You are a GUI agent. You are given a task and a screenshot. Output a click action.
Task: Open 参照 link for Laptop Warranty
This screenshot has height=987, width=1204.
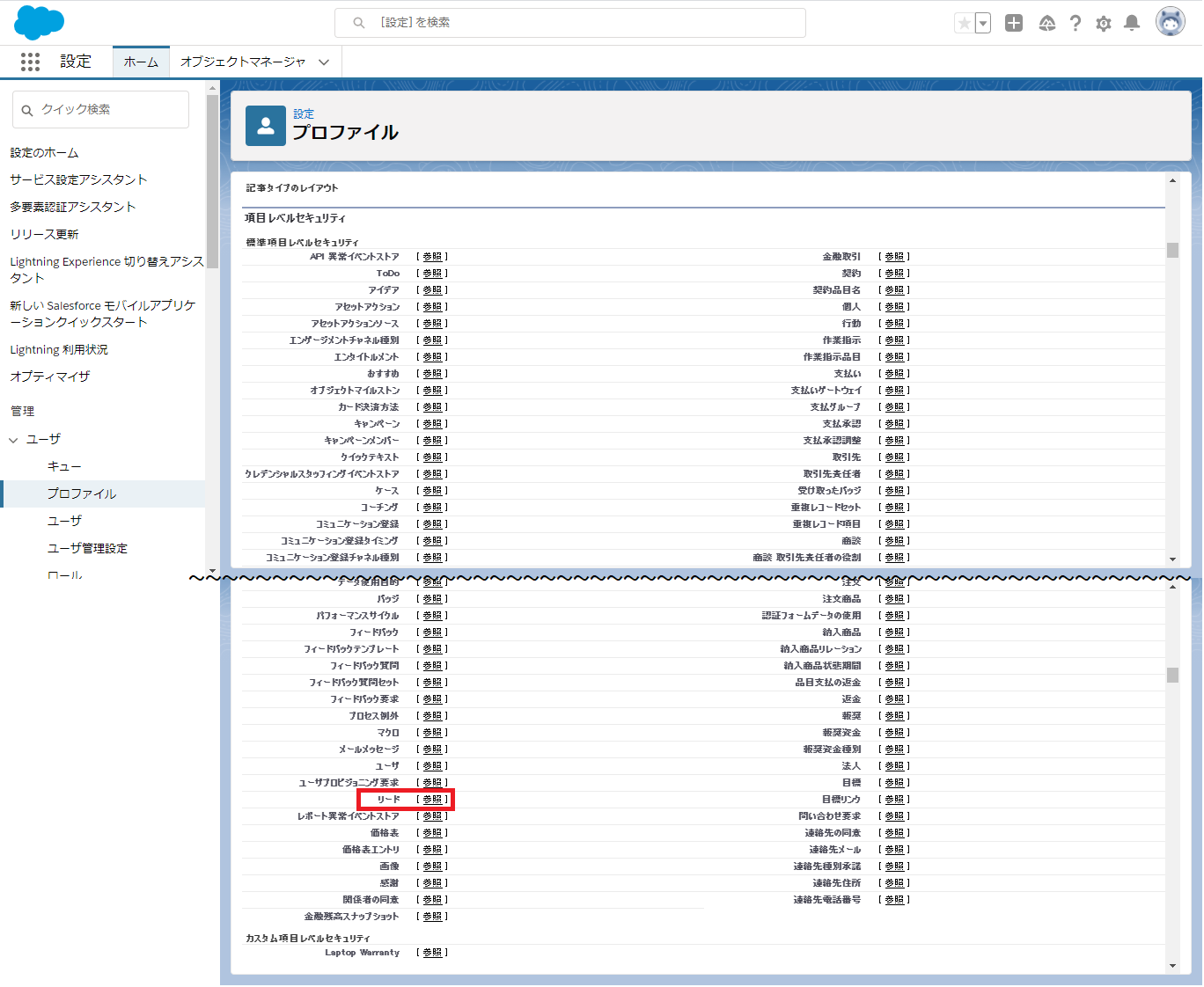coord(432,953)
